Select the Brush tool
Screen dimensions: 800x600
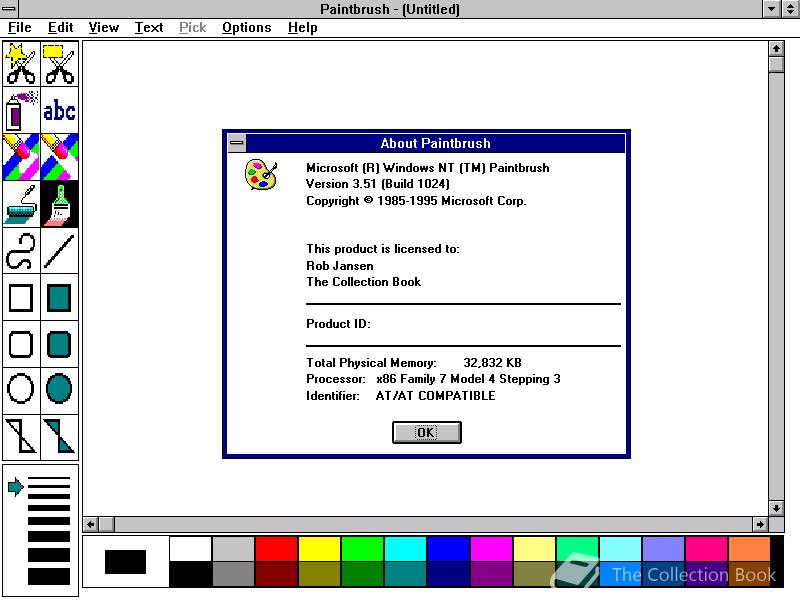60,204
